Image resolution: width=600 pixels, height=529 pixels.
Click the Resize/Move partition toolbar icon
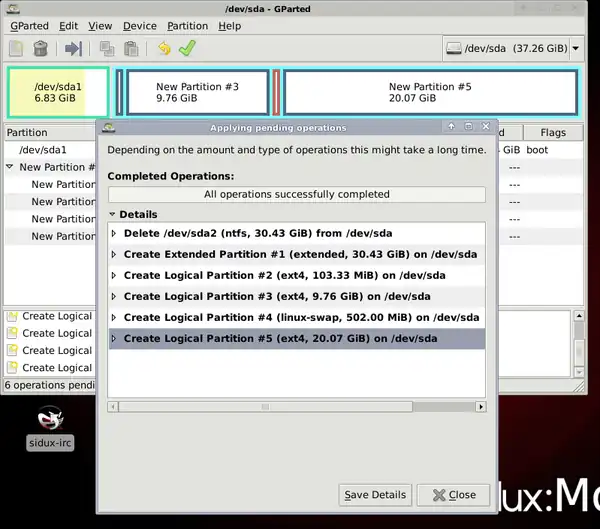coord(73,48)
